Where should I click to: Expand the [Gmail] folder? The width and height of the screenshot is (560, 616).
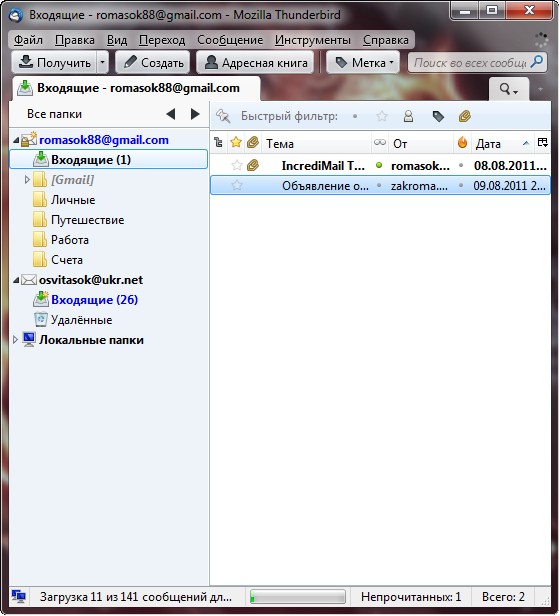click(27, 180)
